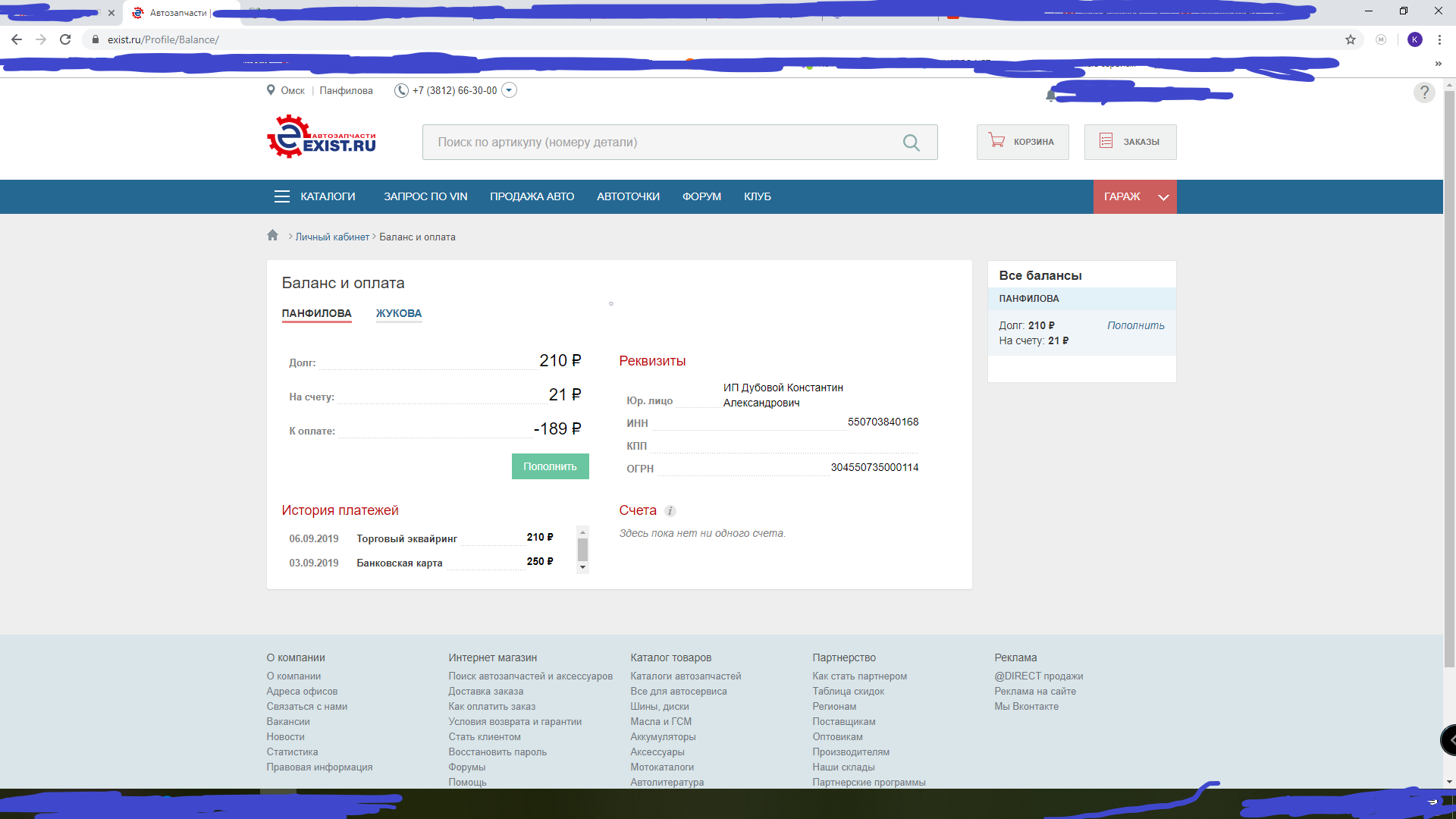Open Запрос по VIN menu item

coord(425,196)
